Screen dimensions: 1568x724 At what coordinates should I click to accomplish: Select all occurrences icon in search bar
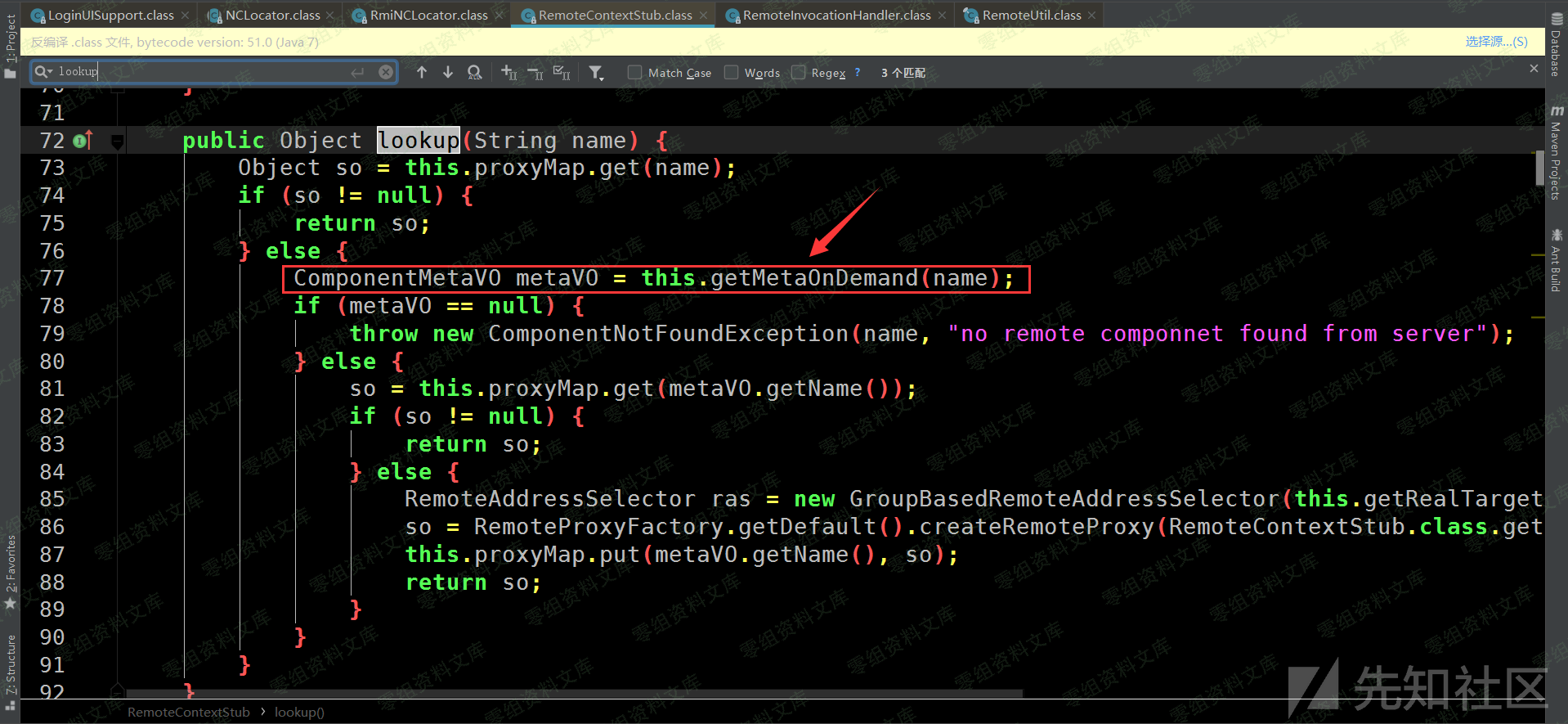pos(562,73)
